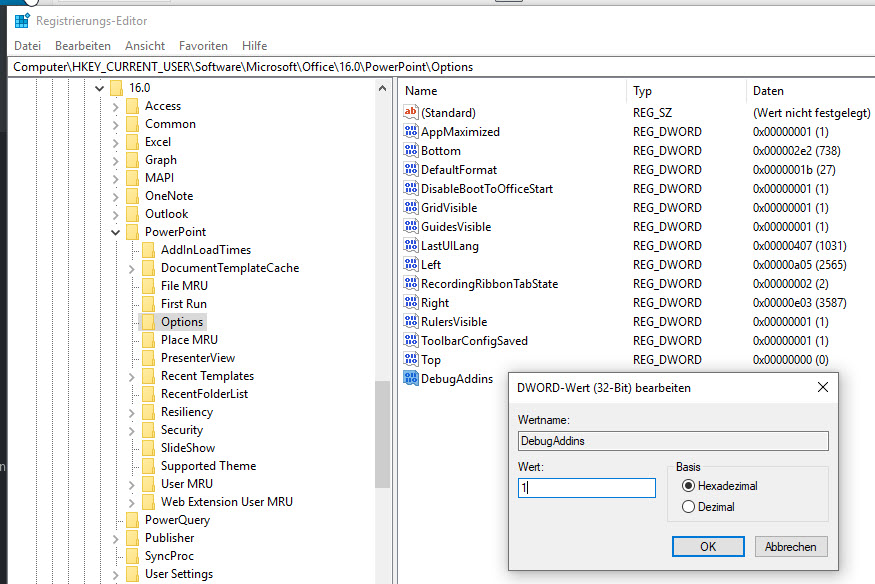Select the GridVisible DWORD icon
Viewport: 875px width, 584px height.
pyautogui.click(x=411, y=207)
